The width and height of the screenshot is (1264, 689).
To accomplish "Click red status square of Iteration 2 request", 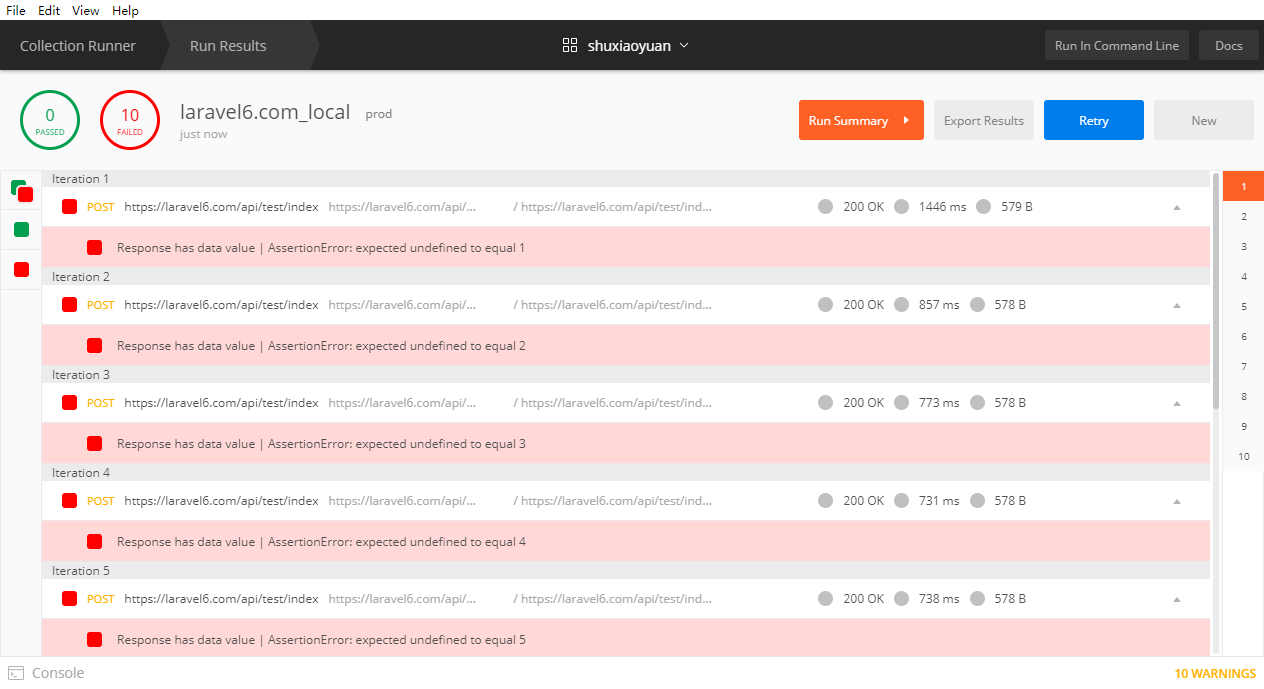I will (70, 305).
